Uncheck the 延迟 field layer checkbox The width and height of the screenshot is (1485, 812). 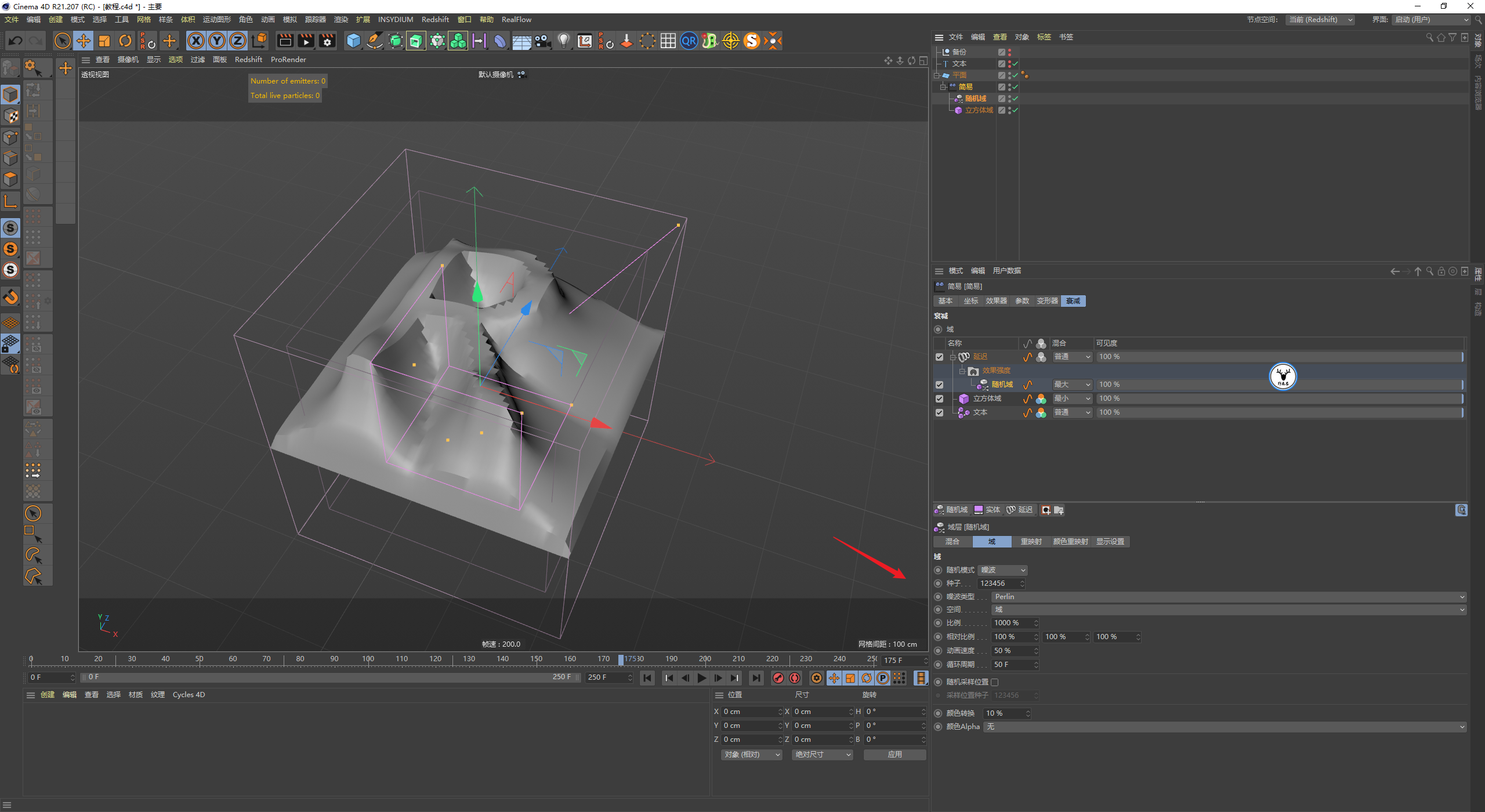[939, 357]
